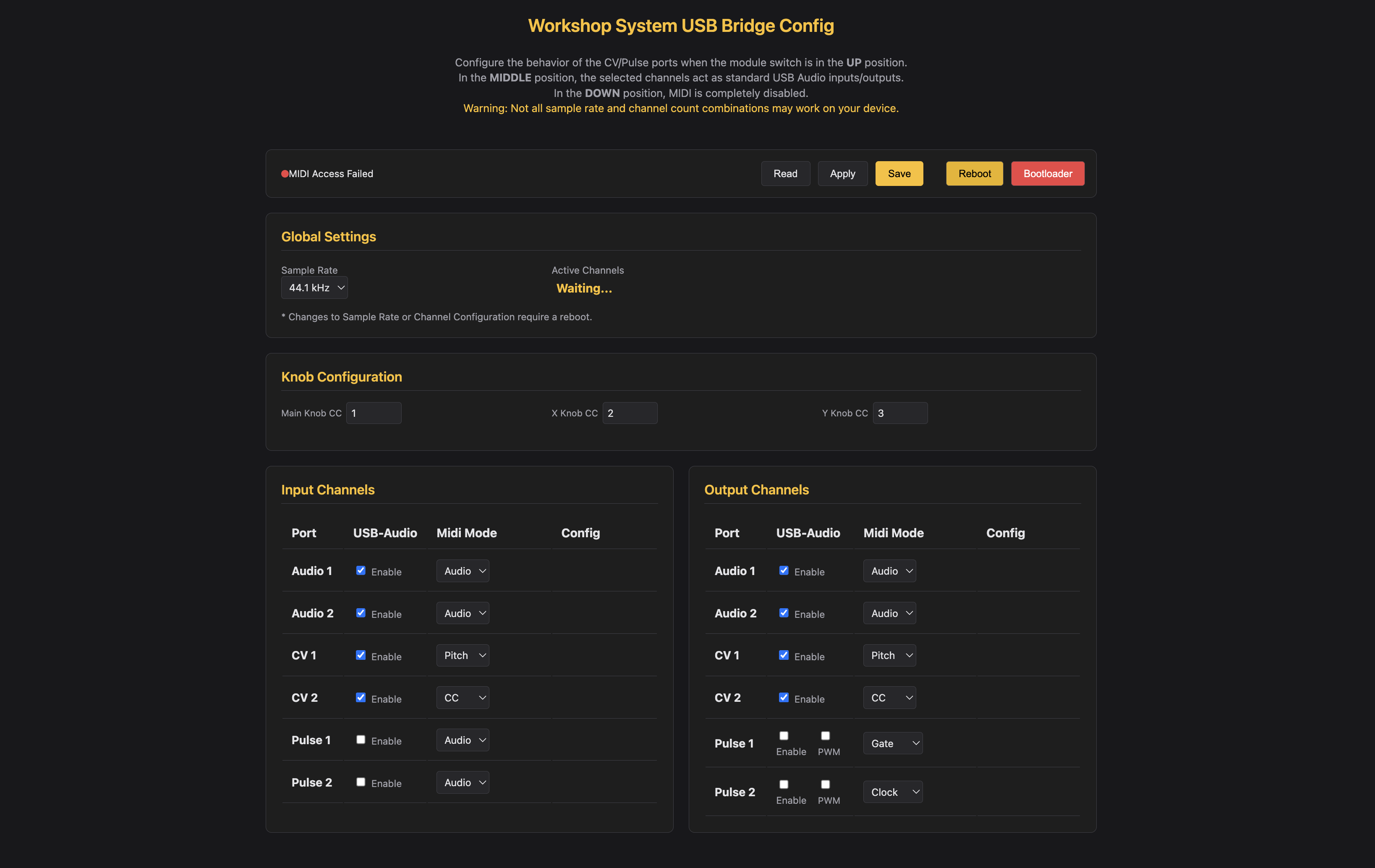Screen dimensions: 1375x868
Task: Click the 'MIDI Access Failed' status text
Action: click(x=331, y=174)
